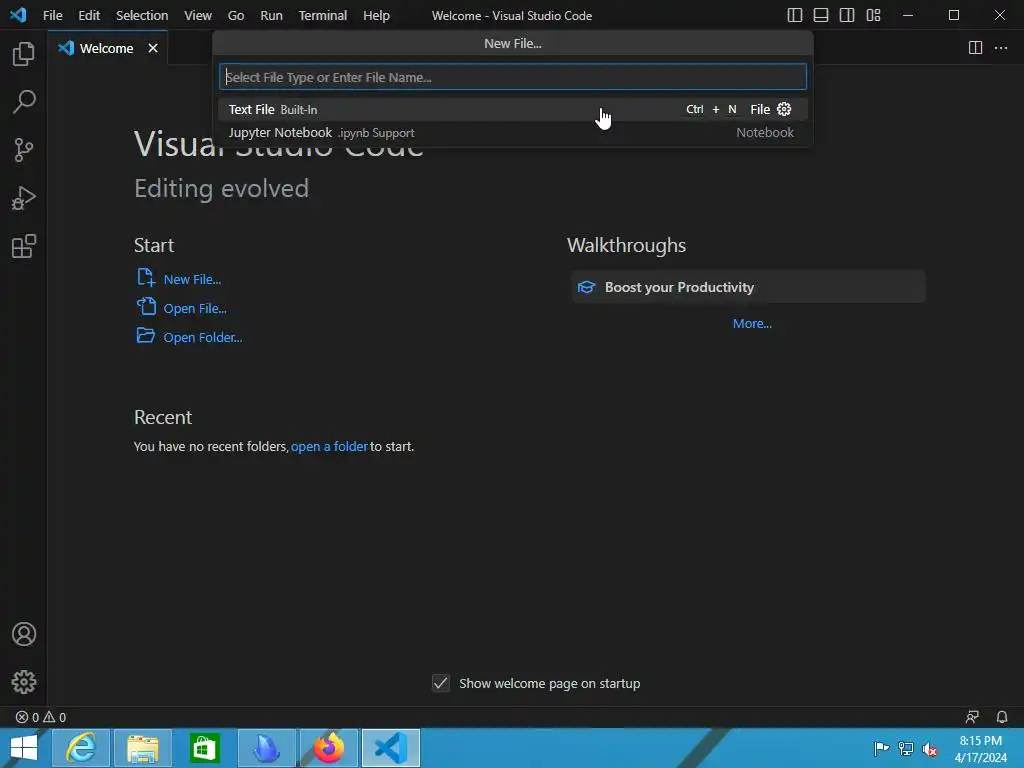Open File Explorer from taskbar
1024x768 pixels.
click(142, 748)
